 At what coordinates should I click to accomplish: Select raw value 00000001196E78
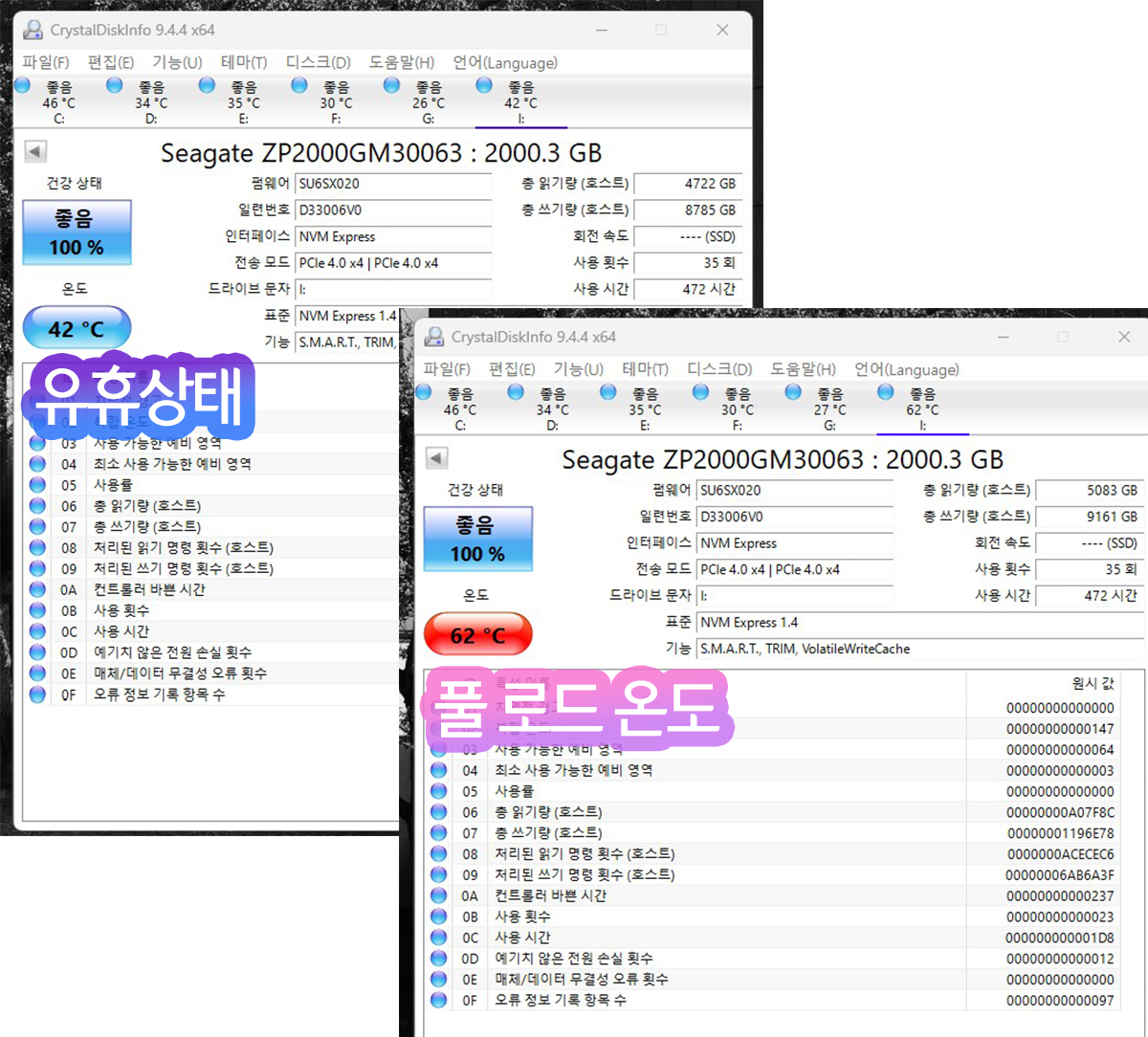(x=1060, y=833)
